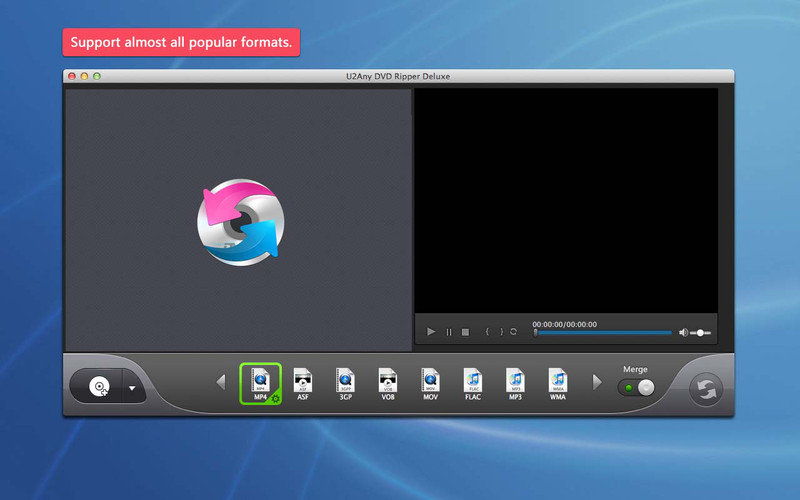Screen dimensions: 800x500
Task: Start conversion with the circular arrows button
Action: click(x=706, y=390)
